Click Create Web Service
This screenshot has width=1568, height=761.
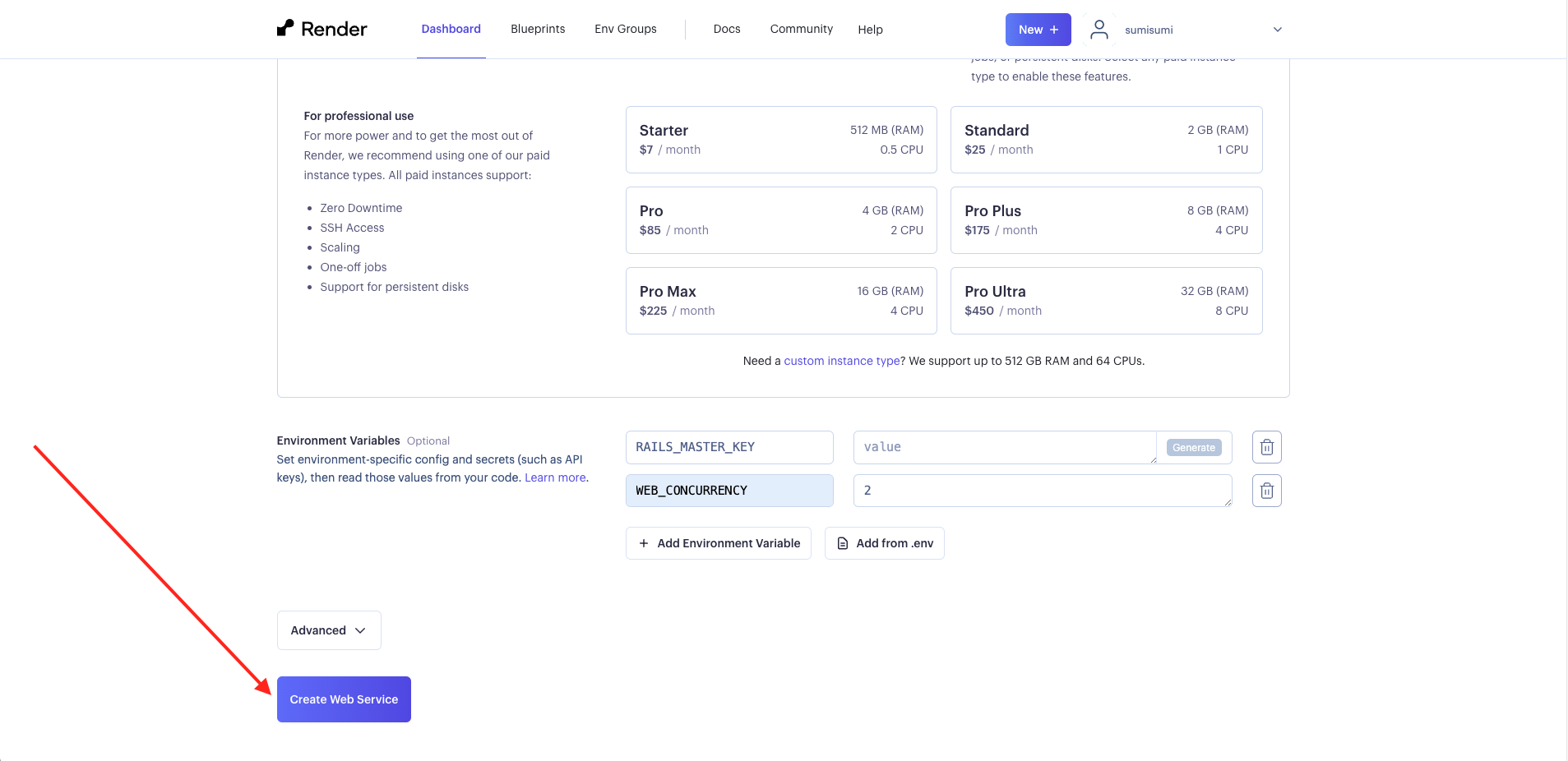click(x=344, y=699)
